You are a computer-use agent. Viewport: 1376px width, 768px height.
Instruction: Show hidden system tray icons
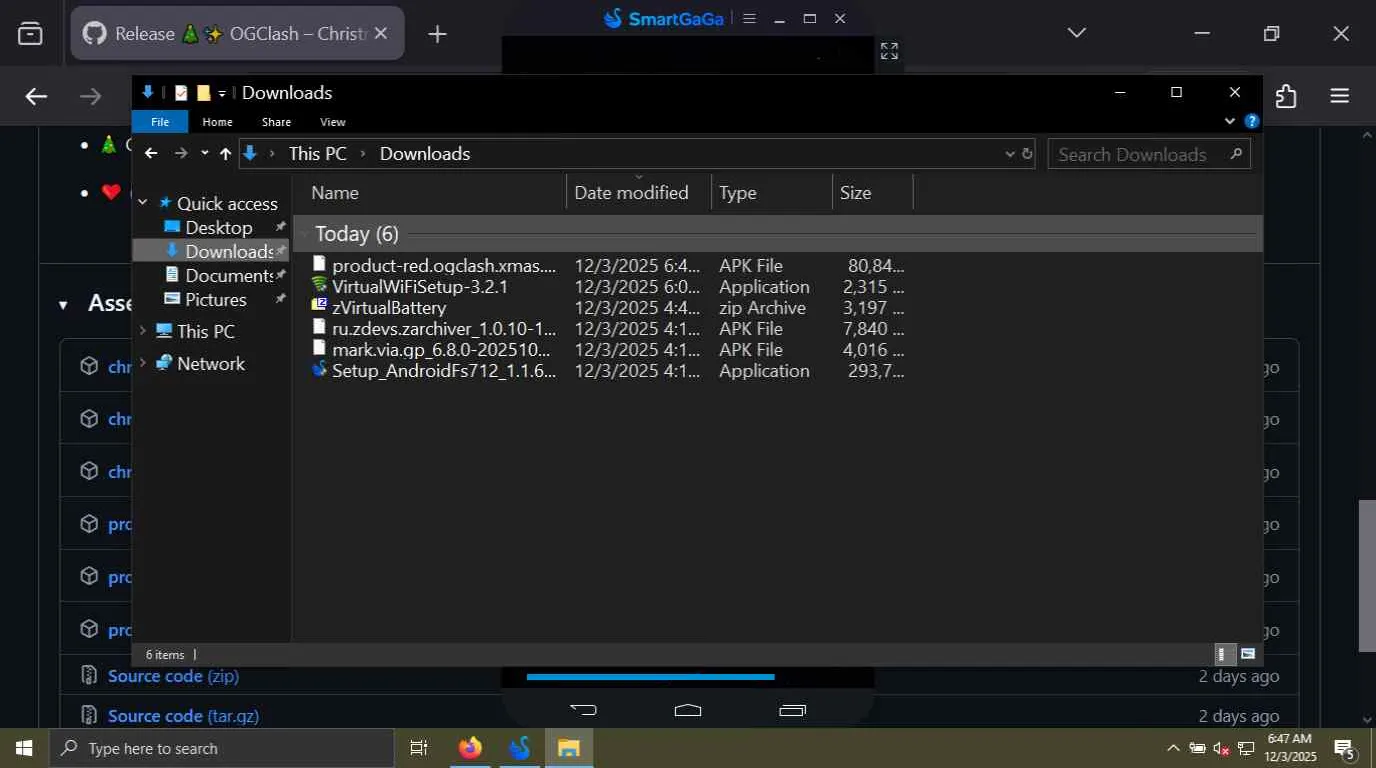[1173, 748]
